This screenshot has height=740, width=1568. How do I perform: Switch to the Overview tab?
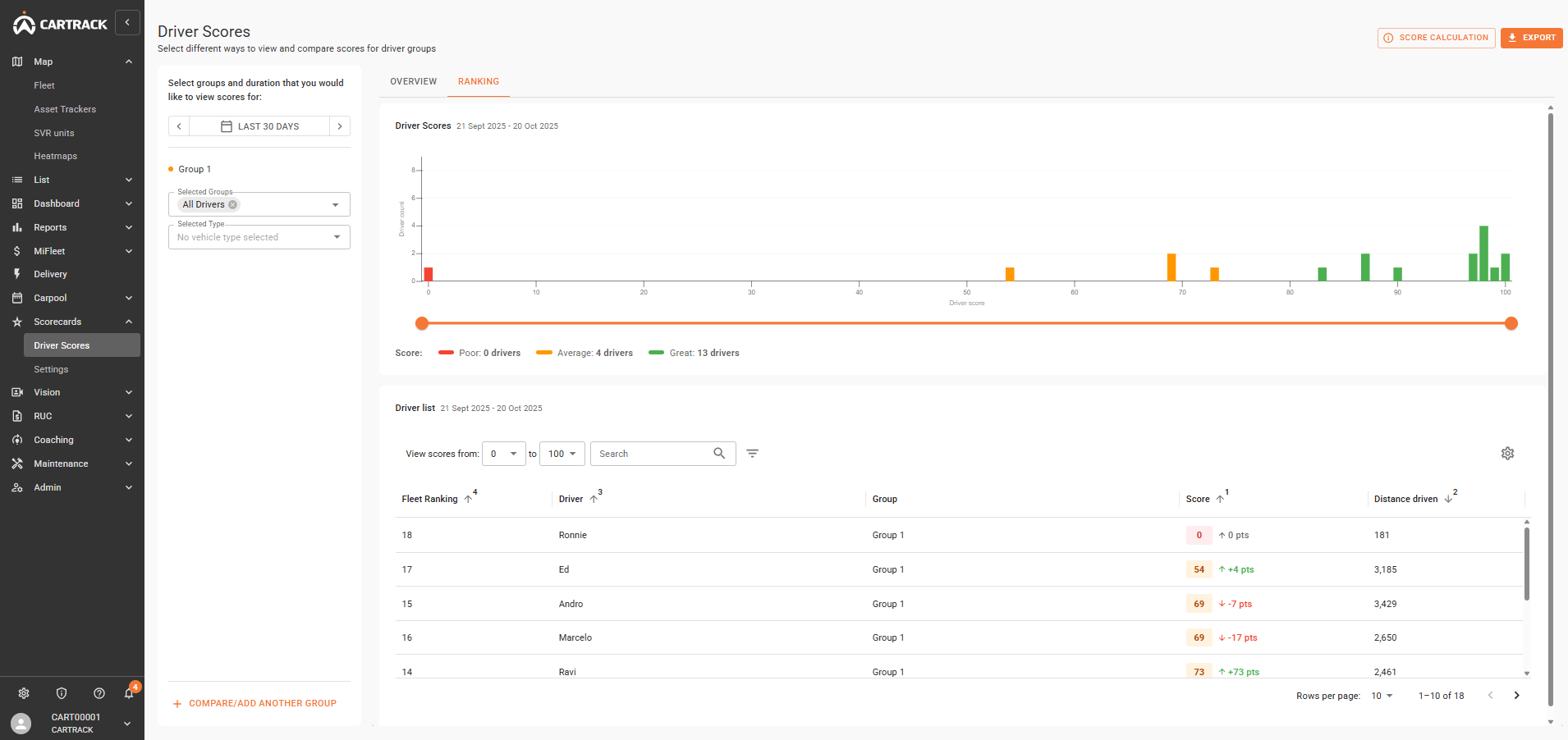click(413, 81)
